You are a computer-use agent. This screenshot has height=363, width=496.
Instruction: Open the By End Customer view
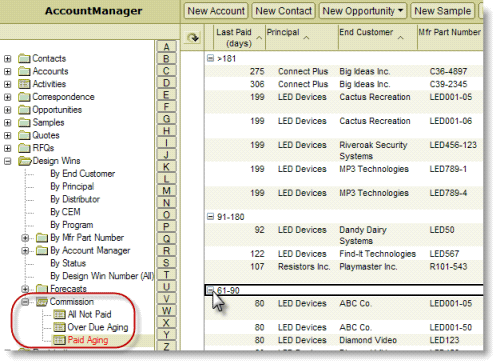point(83,174)
